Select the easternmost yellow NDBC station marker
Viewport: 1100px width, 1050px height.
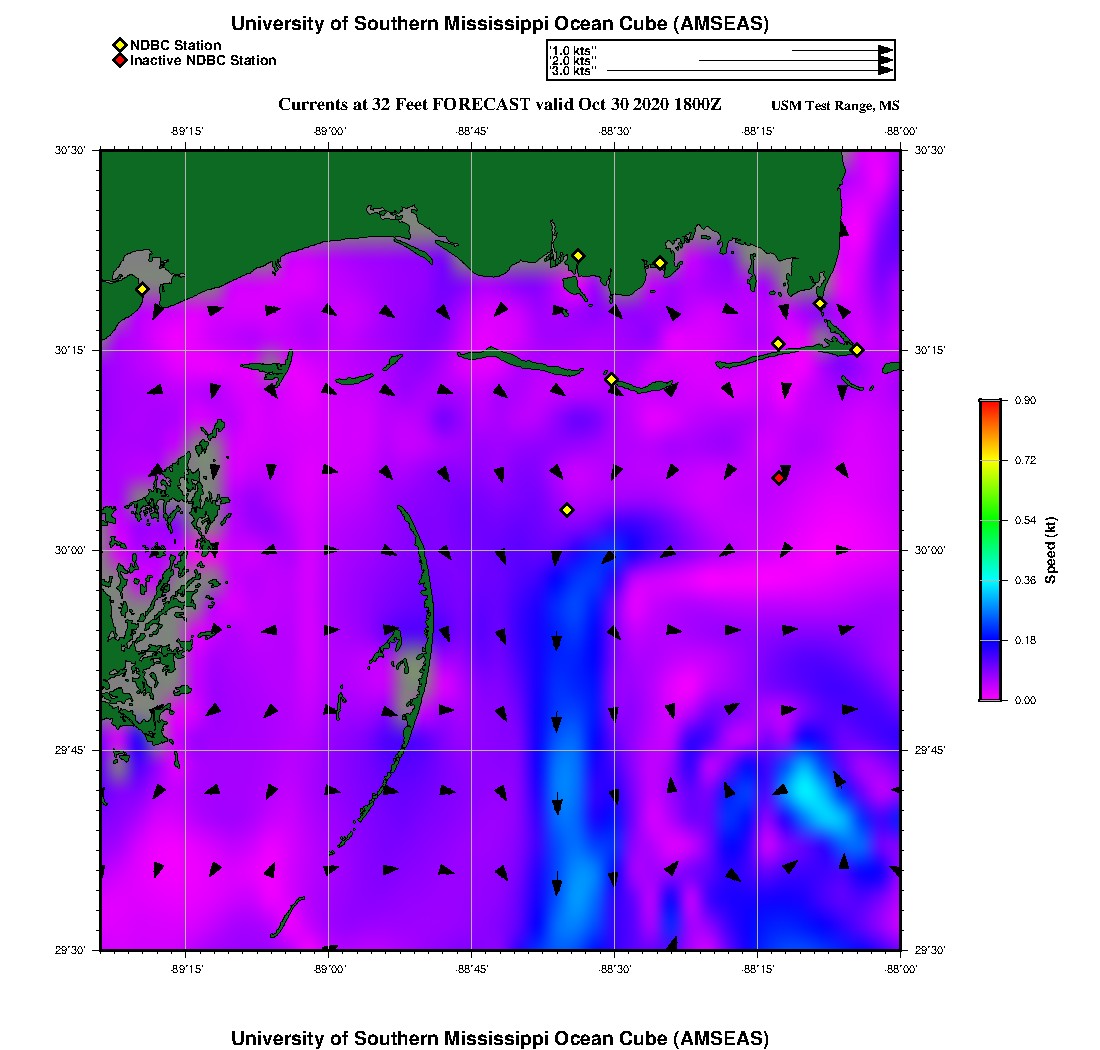857,349
